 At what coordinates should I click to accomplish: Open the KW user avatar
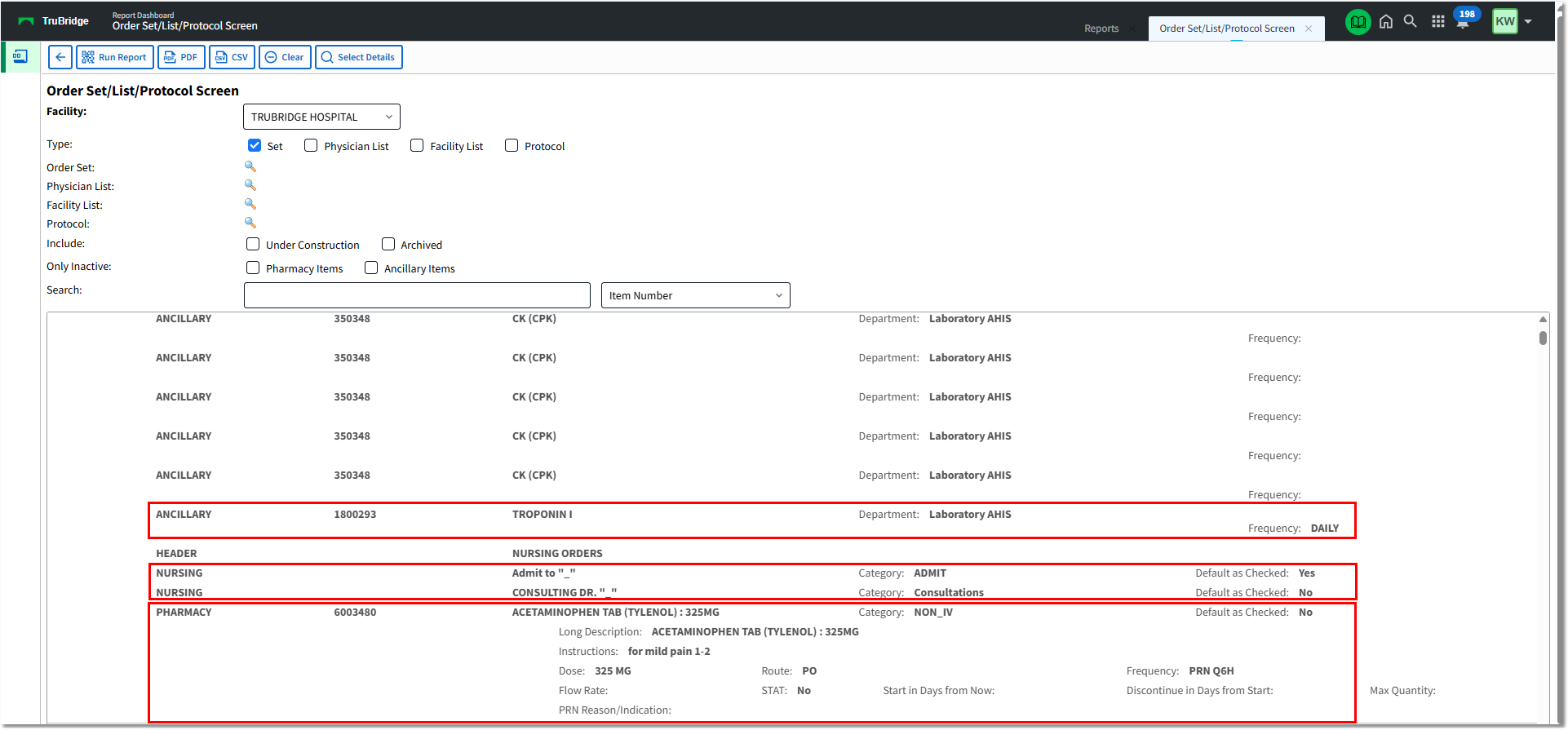[x=1505, y=21]
